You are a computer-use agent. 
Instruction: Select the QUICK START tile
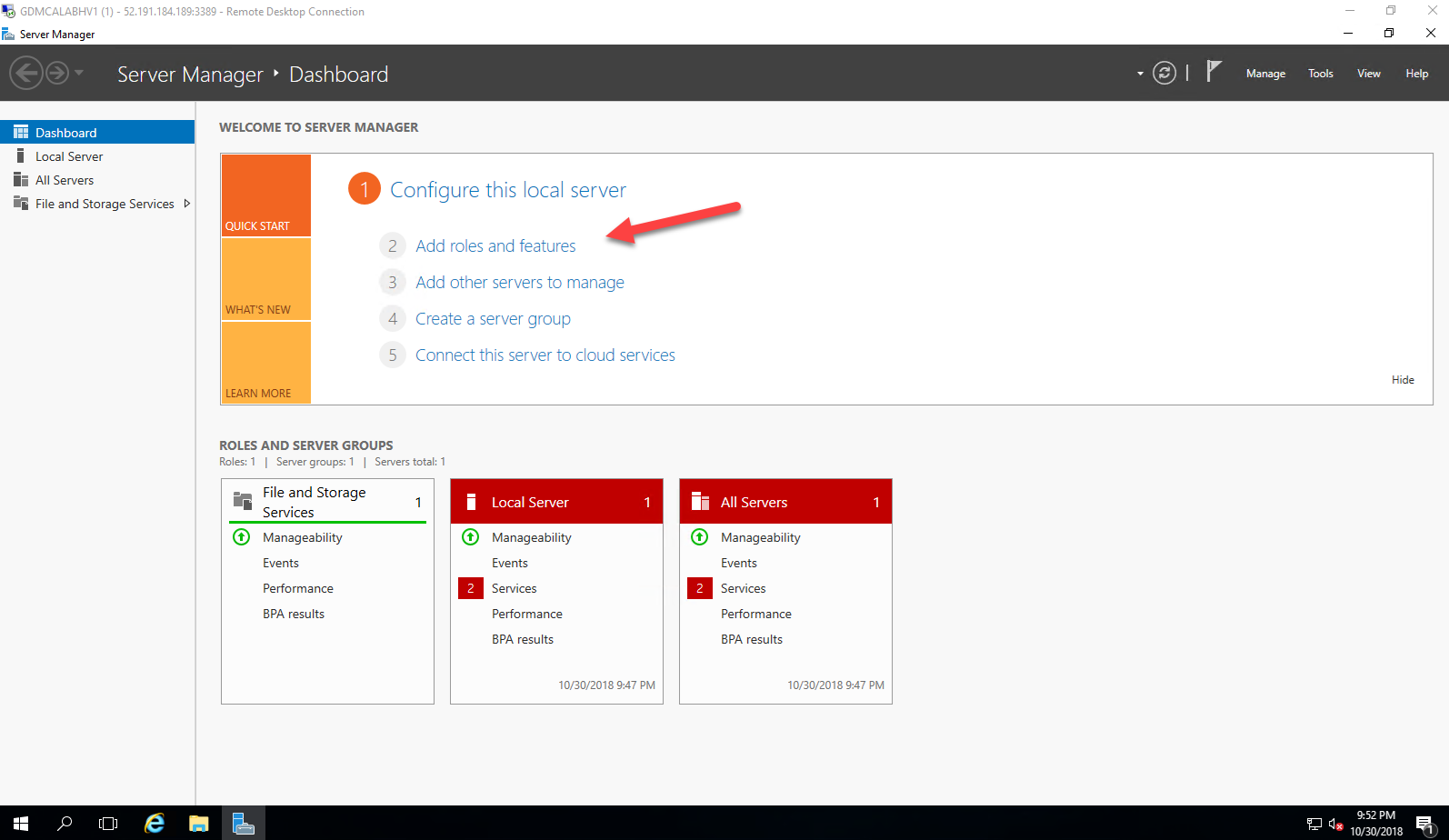click(266, 195)
